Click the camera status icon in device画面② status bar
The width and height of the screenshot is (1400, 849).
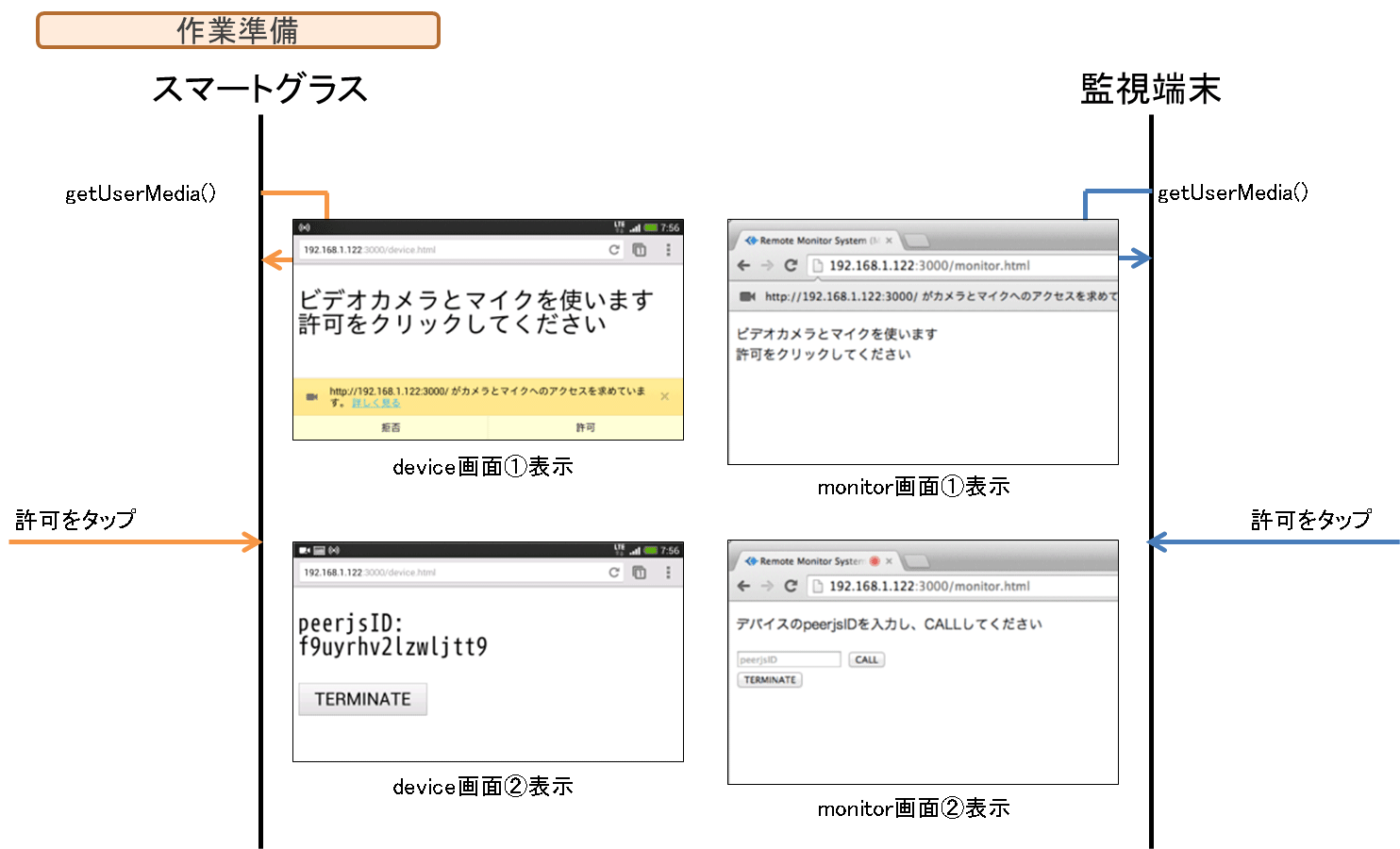click(305, 550)
